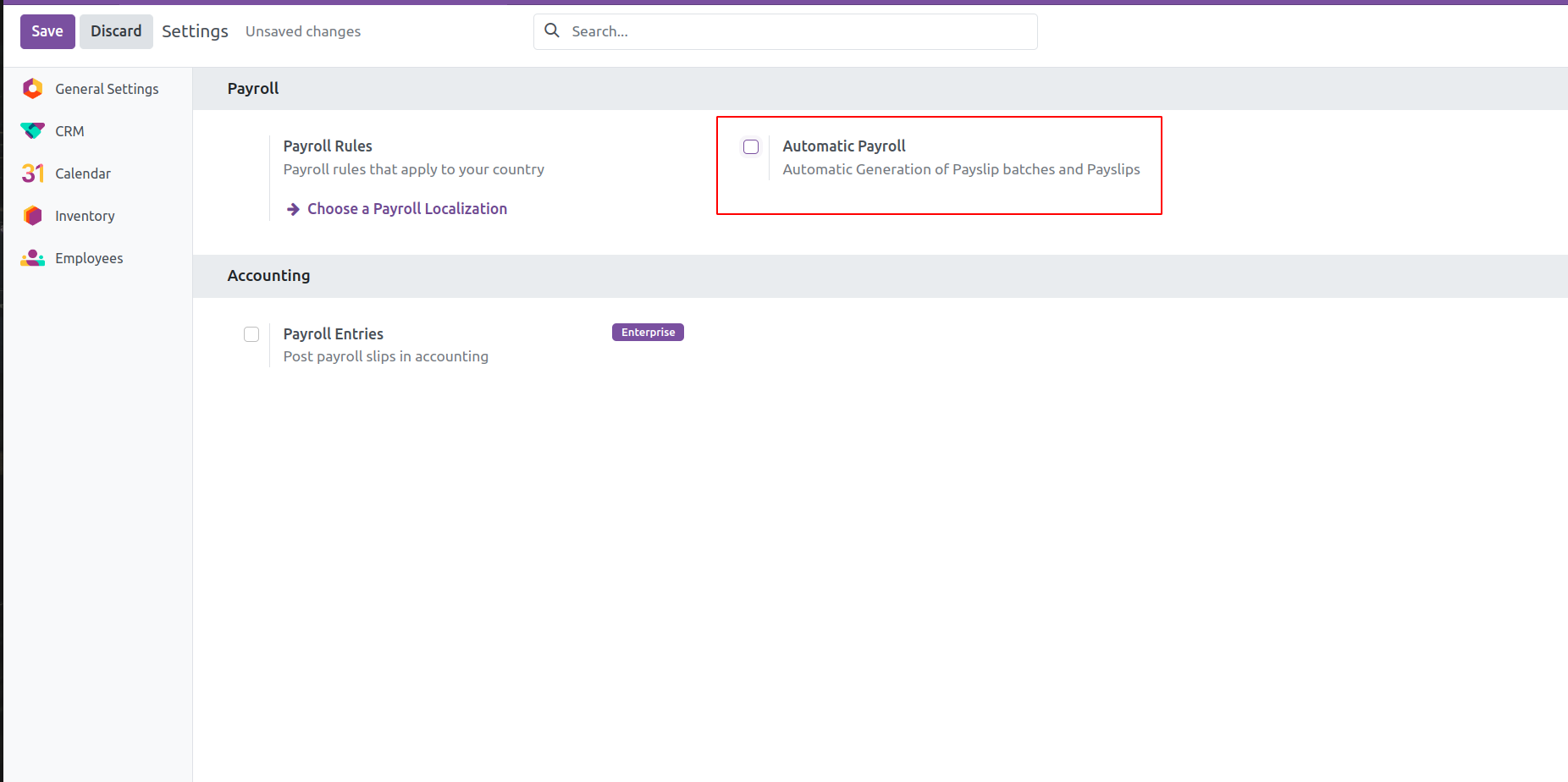Screen dimensions: 1568x782
Task: Click the Calendar 31 icon
Action: point(32,173)
